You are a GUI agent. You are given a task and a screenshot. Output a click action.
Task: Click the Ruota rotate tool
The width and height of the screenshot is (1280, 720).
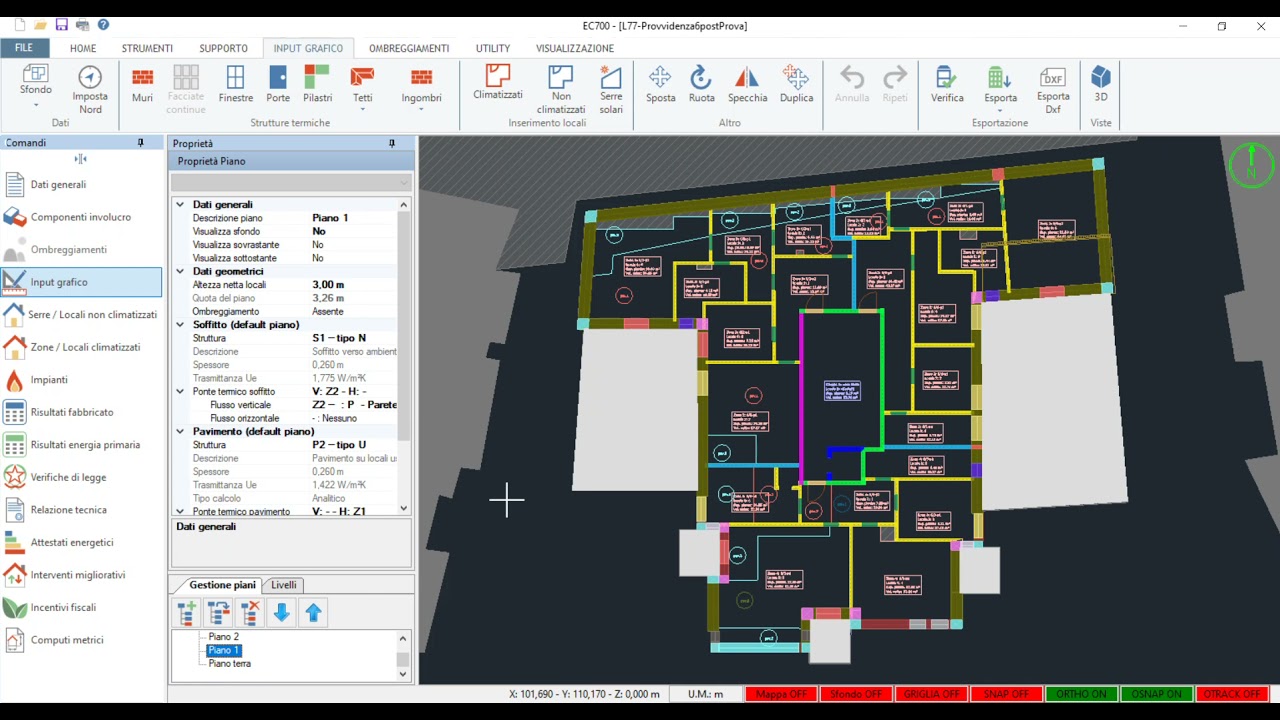[x=702, y=85]
